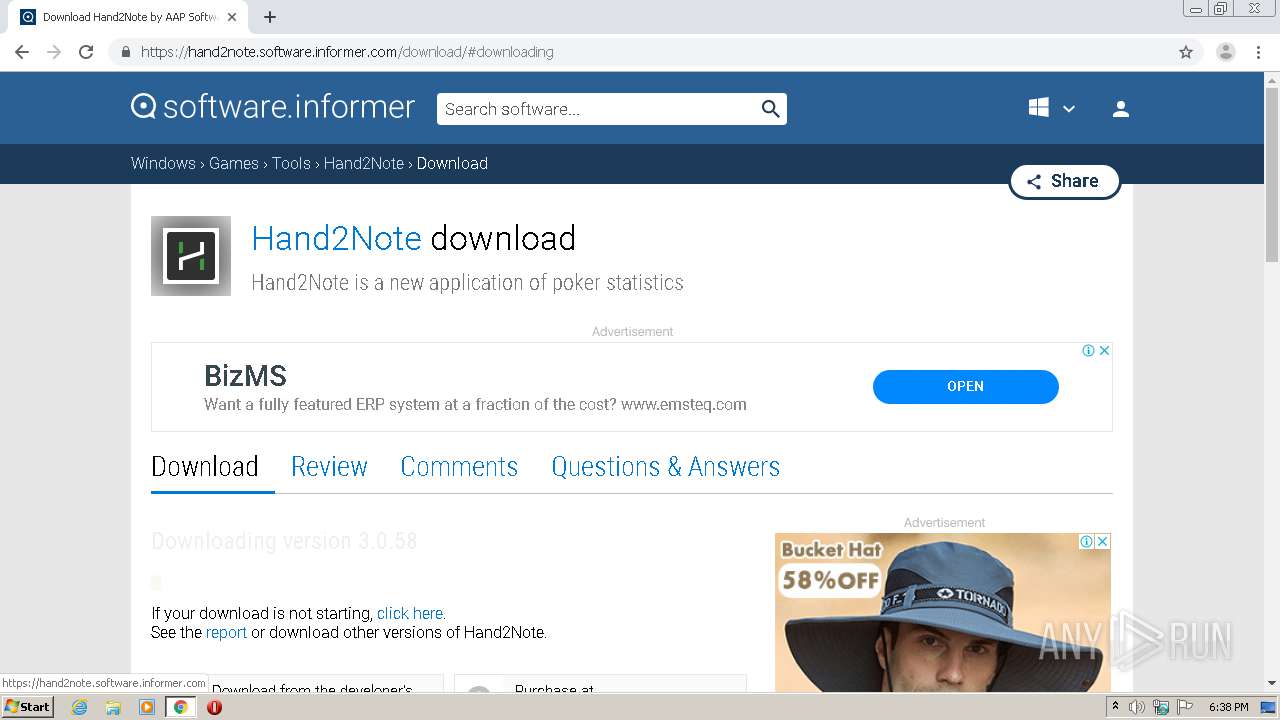Reload the page with the refresh icon

86,52
